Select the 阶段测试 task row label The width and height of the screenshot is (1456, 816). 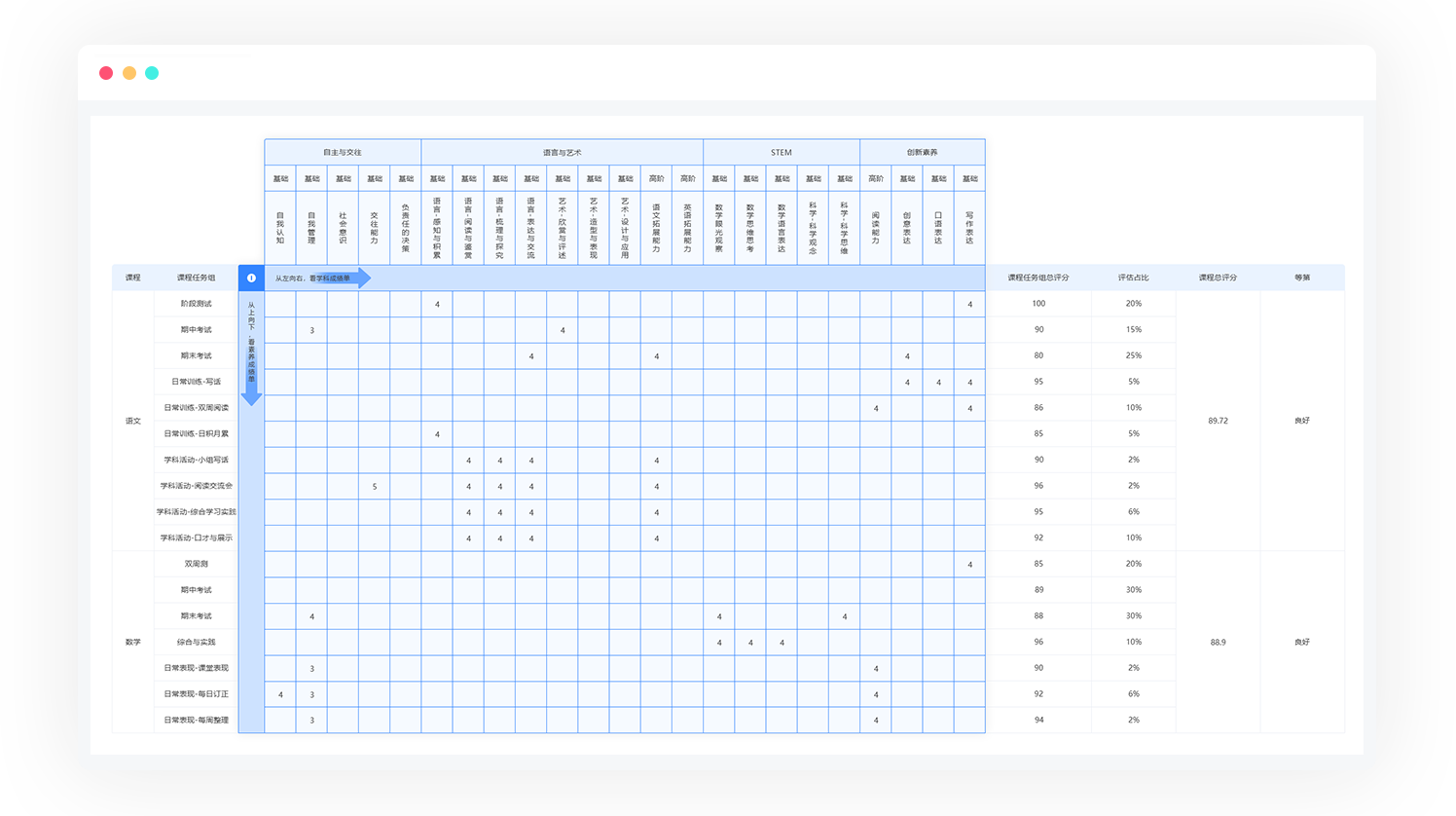[x=196, y=304]
